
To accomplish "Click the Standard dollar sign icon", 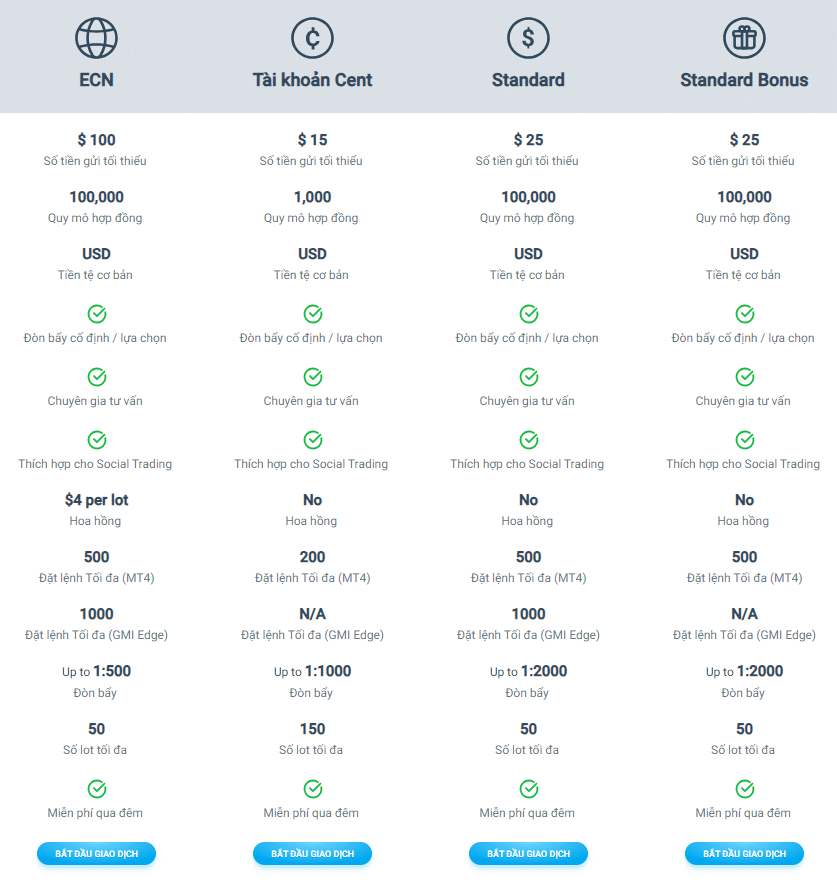I will (x=528, y=38).
